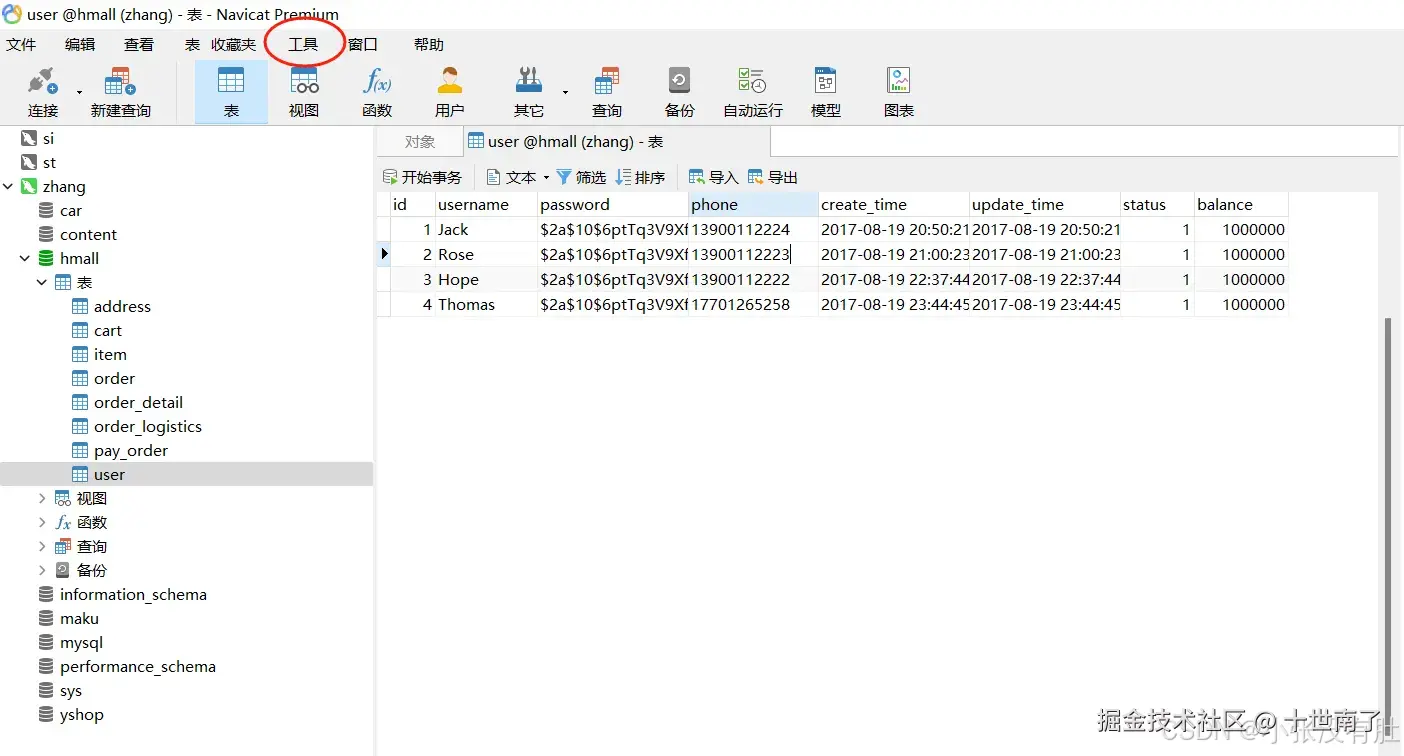Select the content database in tree
Image resolution: width=1404 pixels, height=756 pixels.
88,234
